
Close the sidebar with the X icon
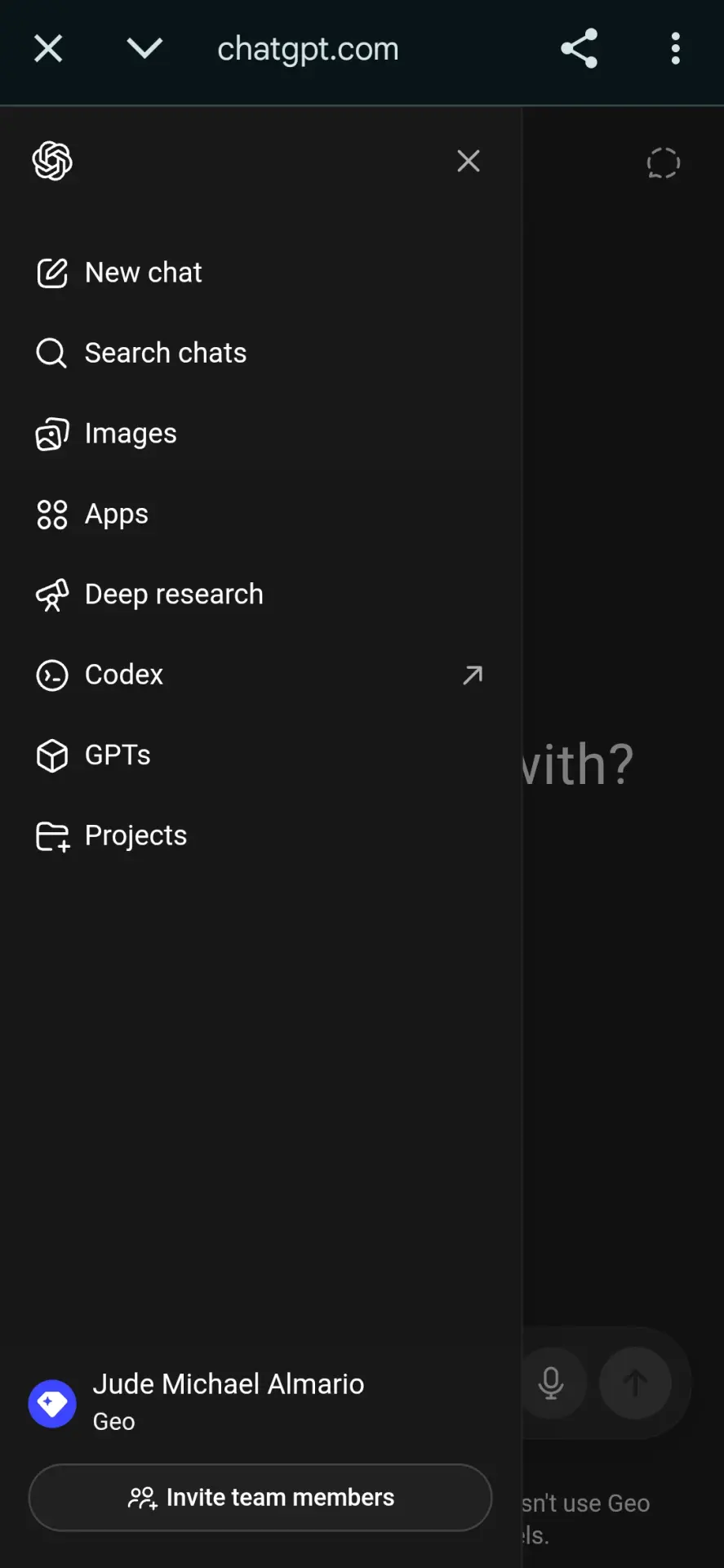coord(469,161)
